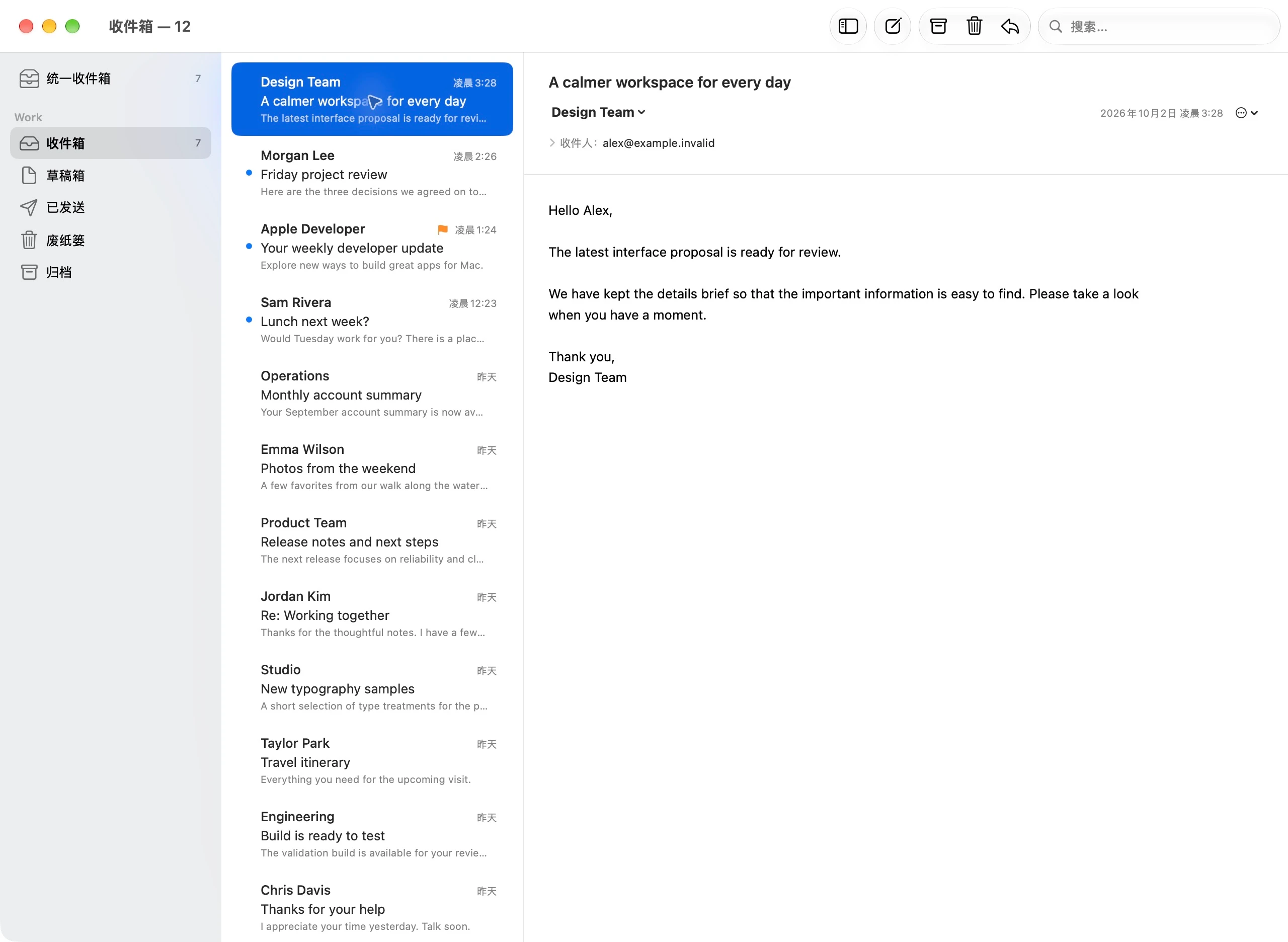Open Sam Rivera's Lunch next week email
The height and width of the screenshot is (942, 1288).
point(372,320)
